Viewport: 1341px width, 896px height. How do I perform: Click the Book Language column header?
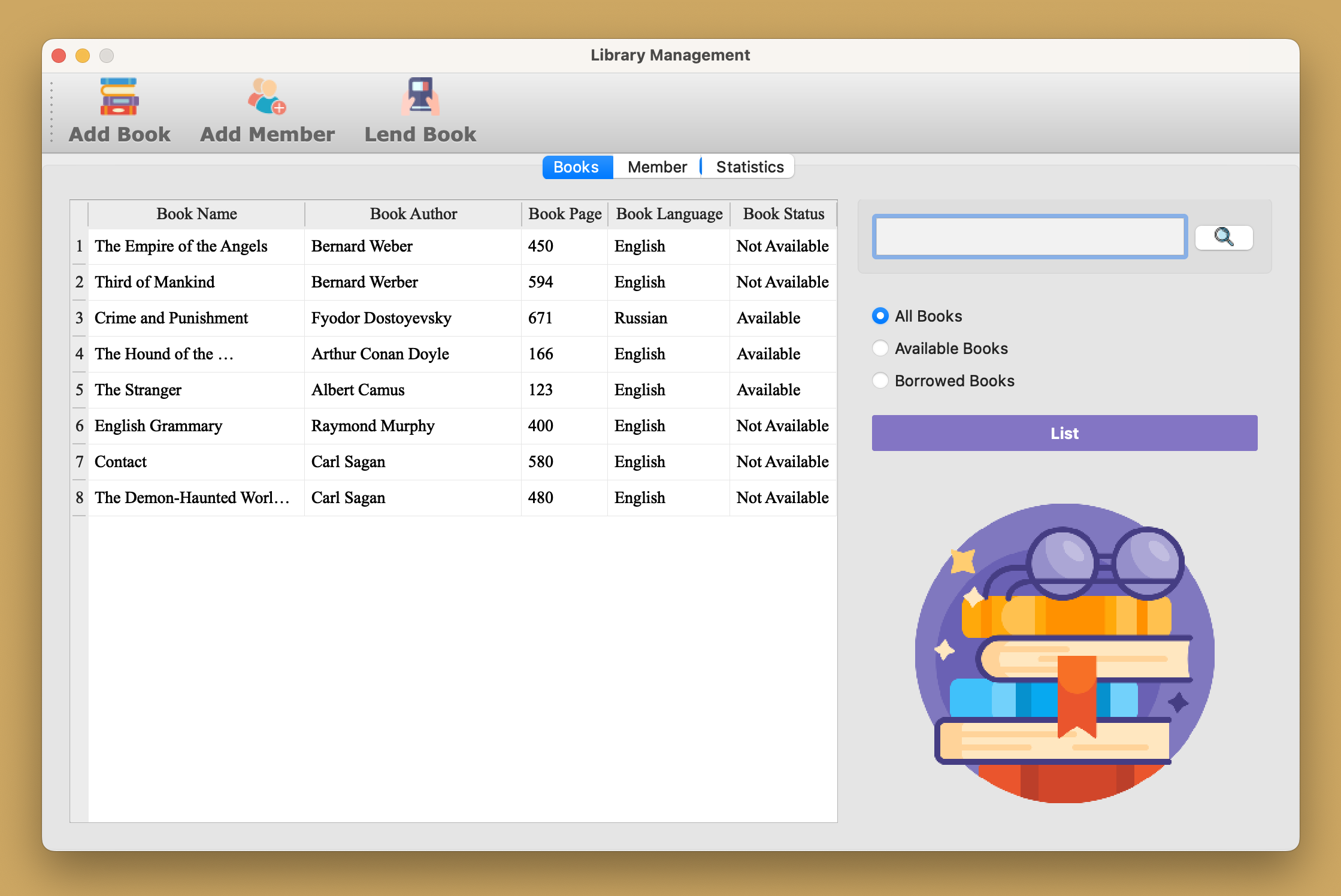click(668, 214)
